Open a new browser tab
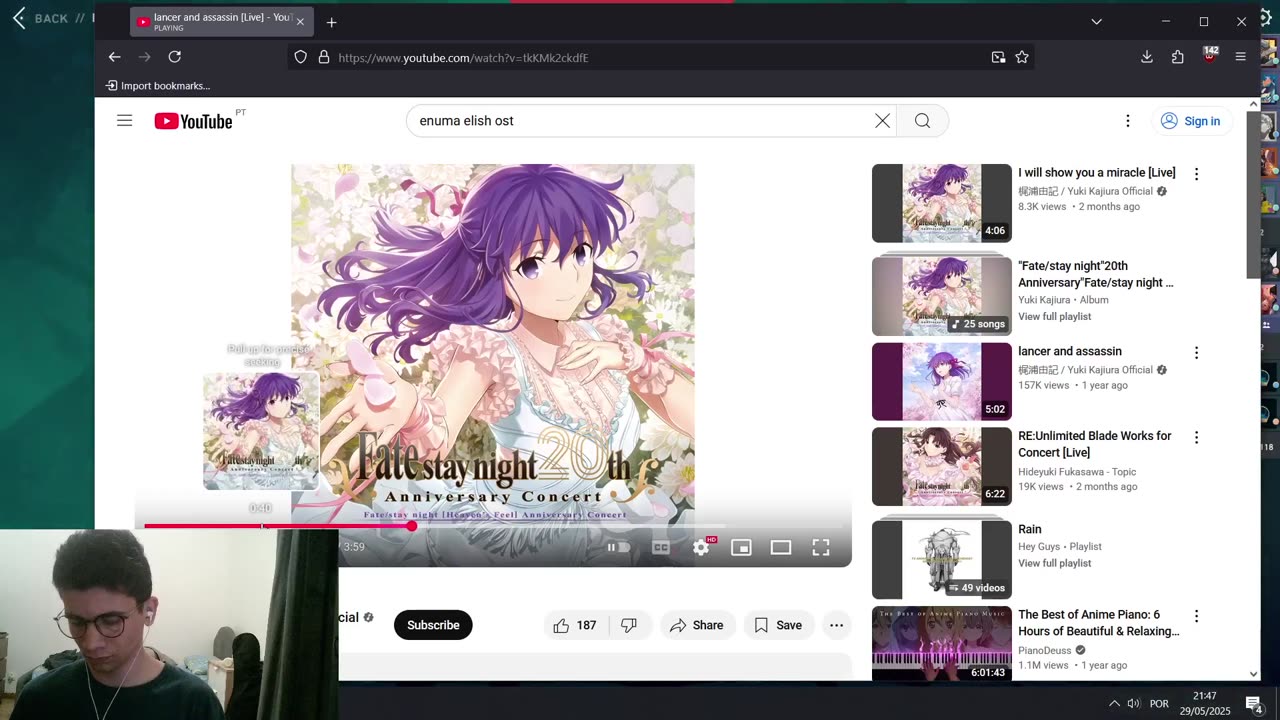Screen dimensions: 1280x720 click(x=331, y=22)
